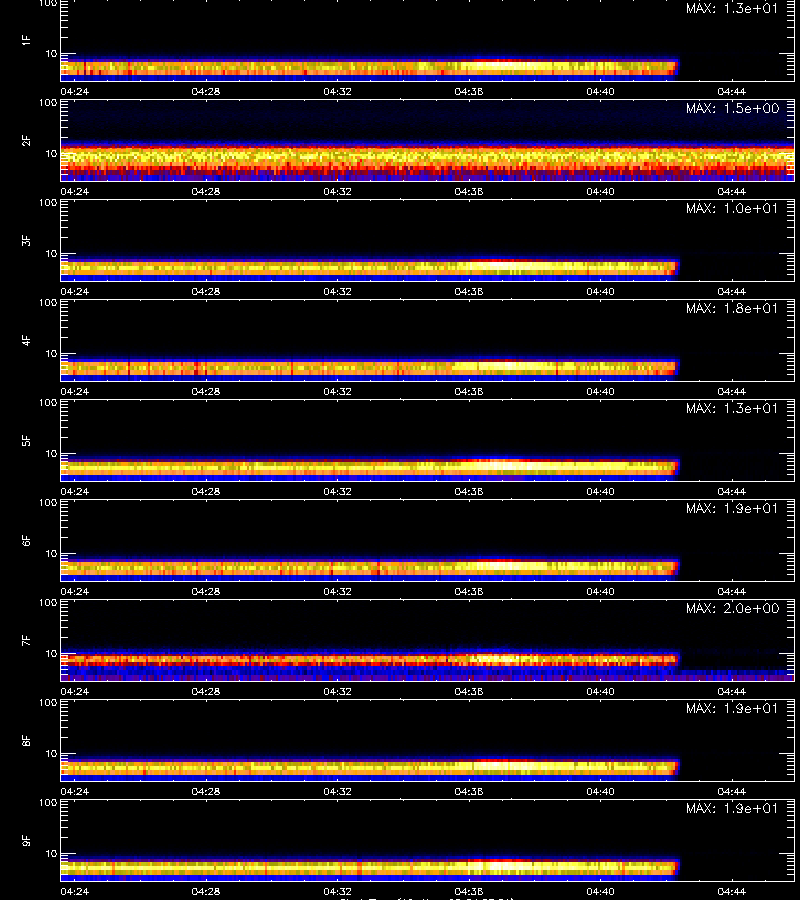The image size is (800, 900).
Task: Select the MAX: 2.0e+00 text in 7F panel
Action: 732,608
